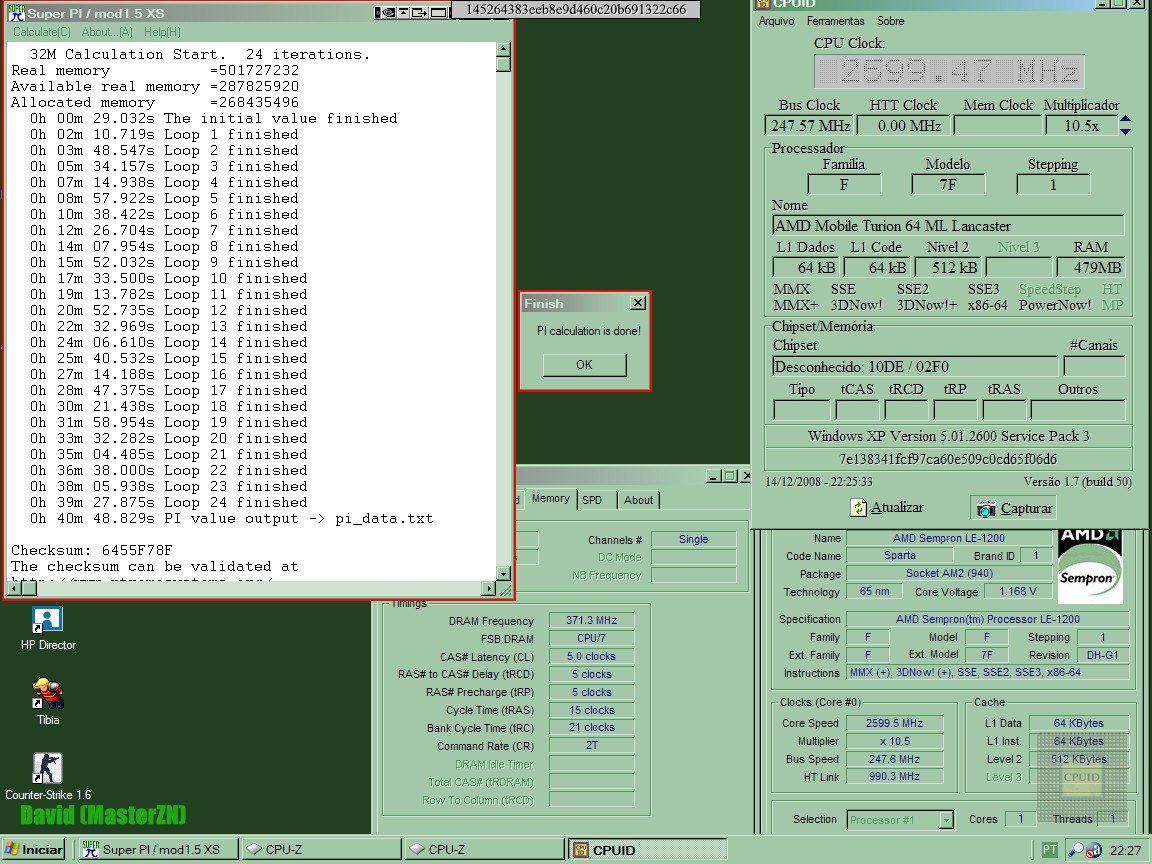This screenshot has width=1152, height=864.
Task: Click the Super PI horizontal scrollbar right arrow
Action: (x=489, y=588)
